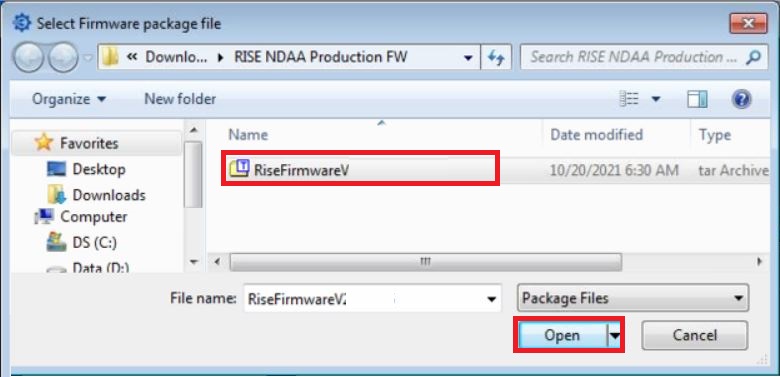Expand the File name history dropdown

(491, 298)
